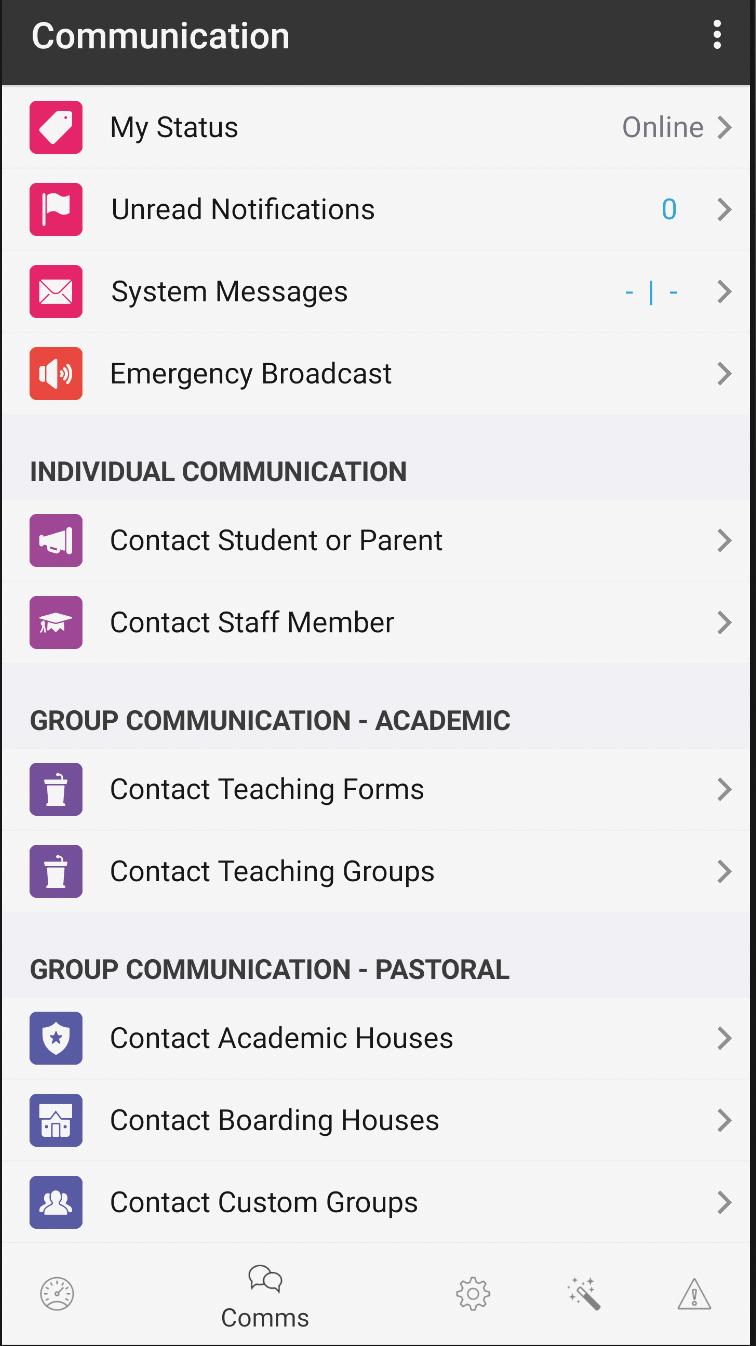Tap the Custom Groups people icon
The height and width of the screenshot is (1346, 756).
click(56, 1202)
